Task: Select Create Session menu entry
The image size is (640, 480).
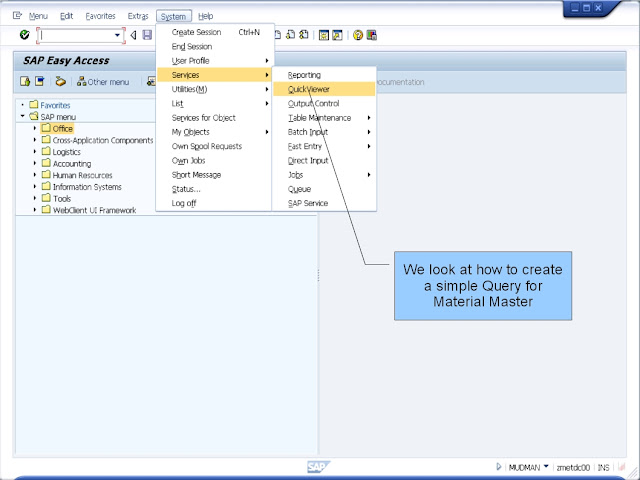Action: coord(215,32)
